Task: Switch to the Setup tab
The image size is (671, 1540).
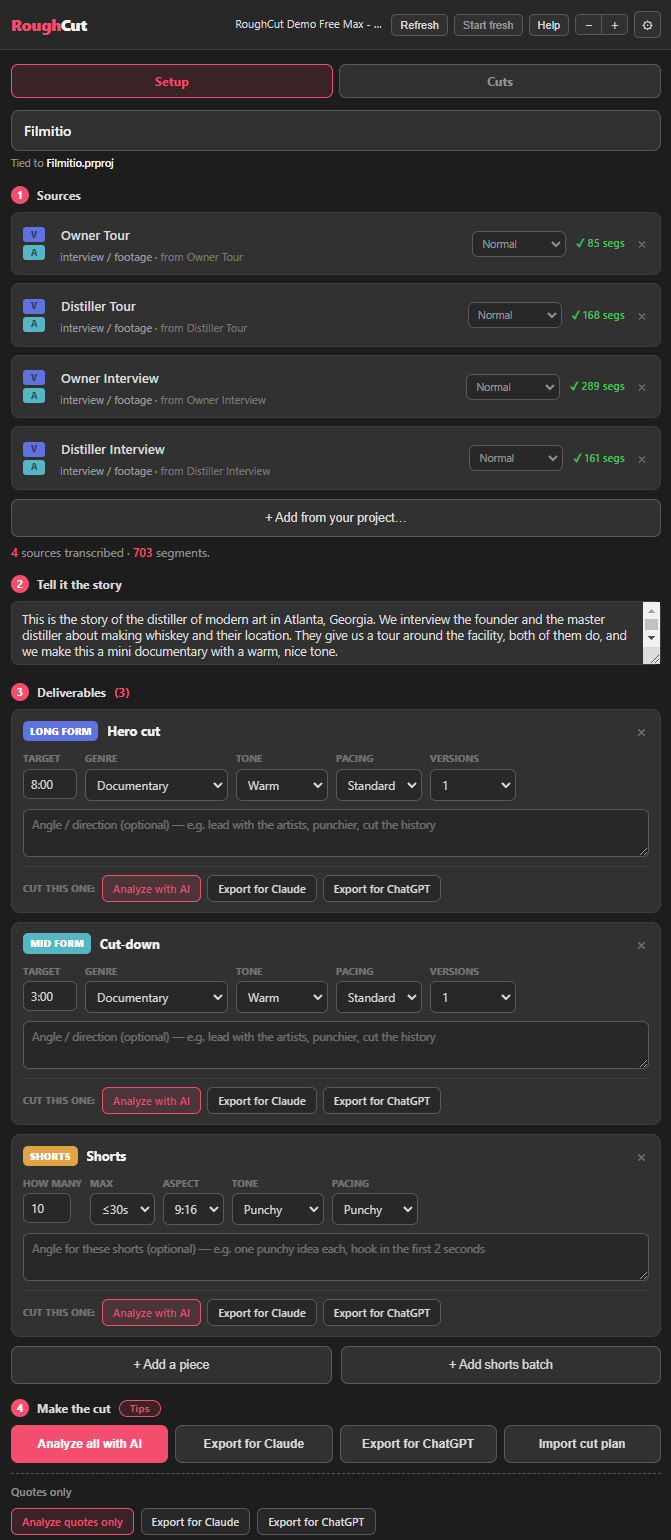Action: coord(172,81)
